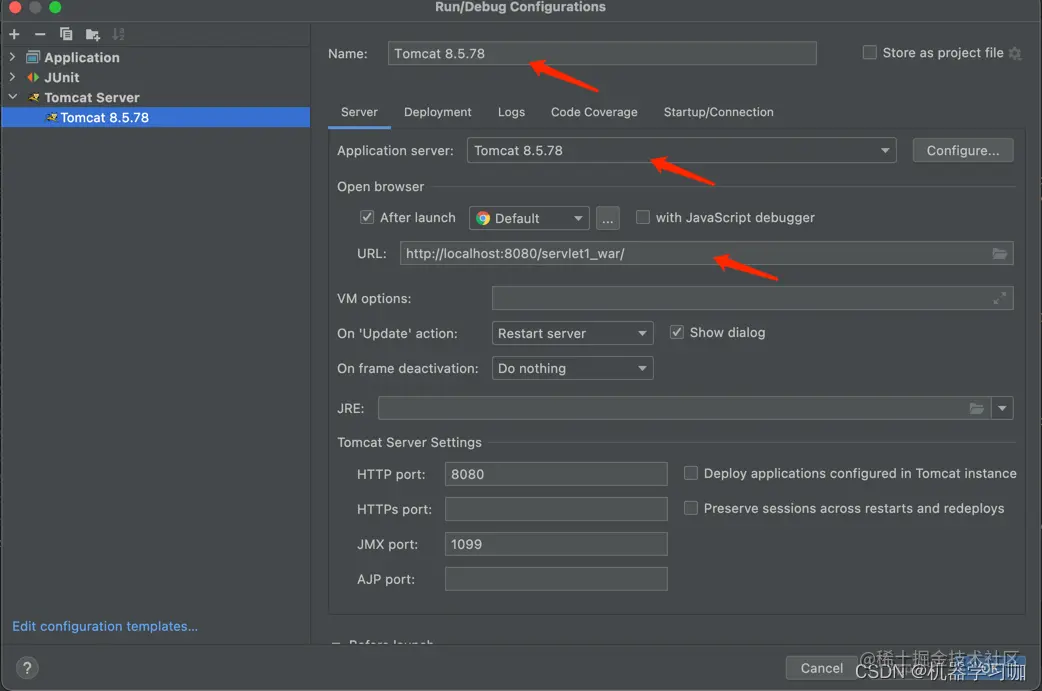Click the help question mark button

coord(27,668)
